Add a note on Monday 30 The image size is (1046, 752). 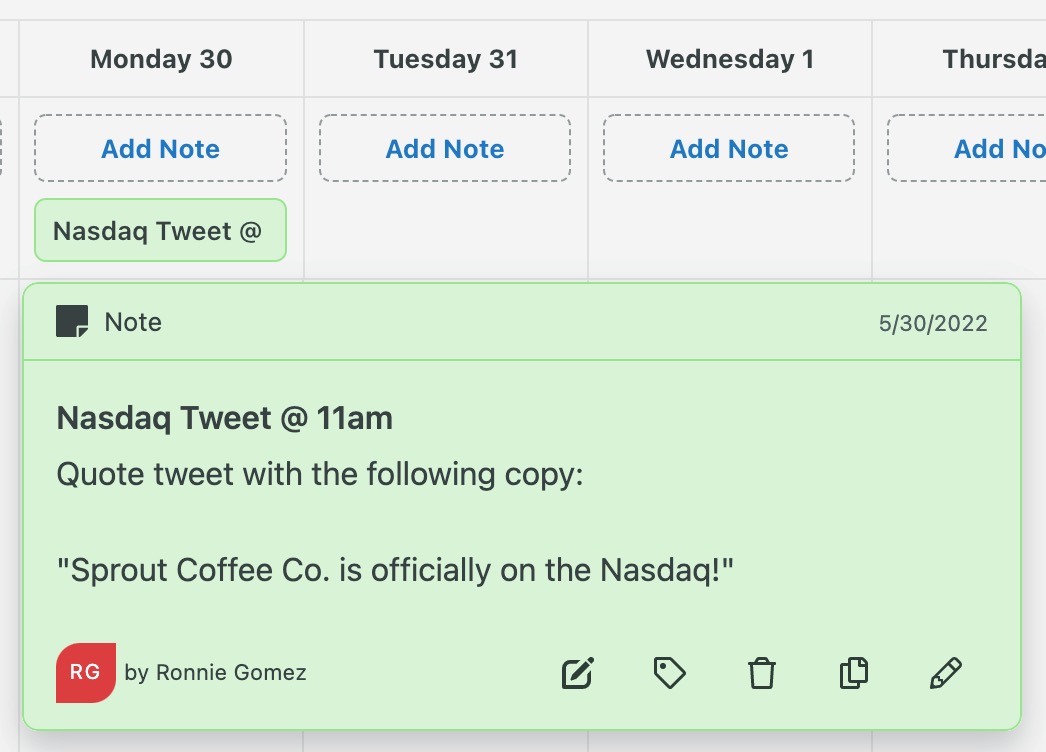point(161,149)
